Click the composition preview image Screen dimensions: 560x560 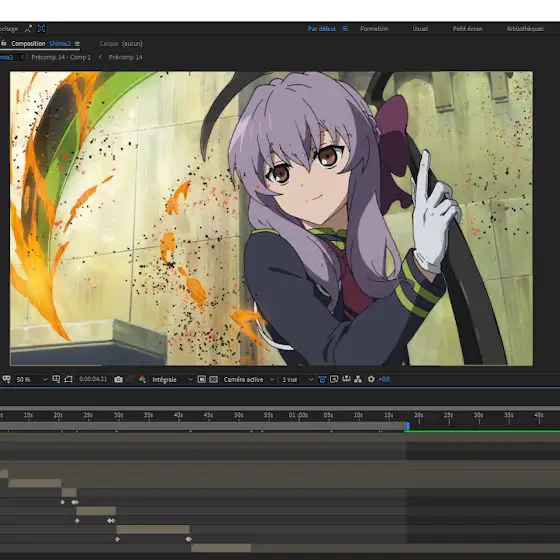(271, 219)
